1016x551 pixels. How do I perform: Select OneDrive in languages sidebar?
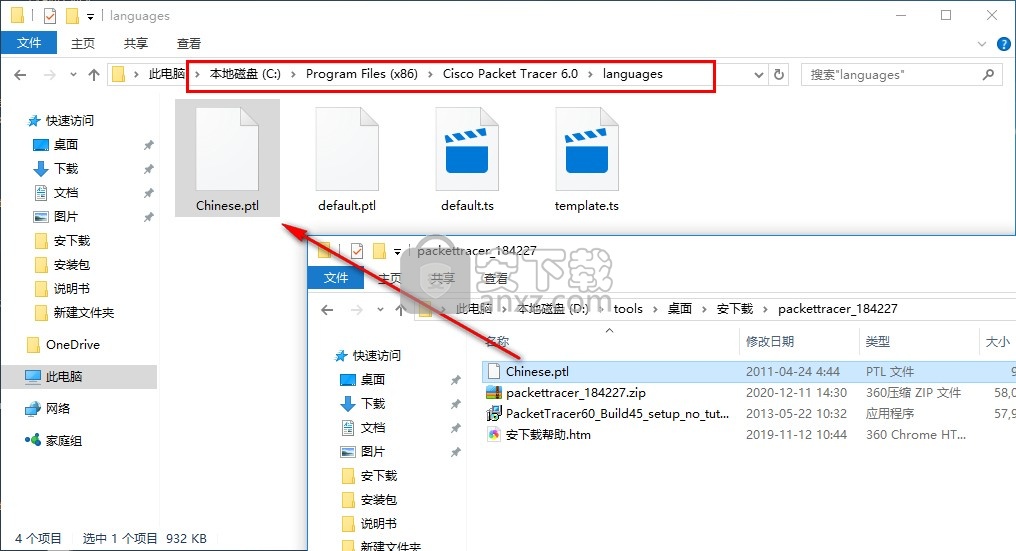click(63, 345)
